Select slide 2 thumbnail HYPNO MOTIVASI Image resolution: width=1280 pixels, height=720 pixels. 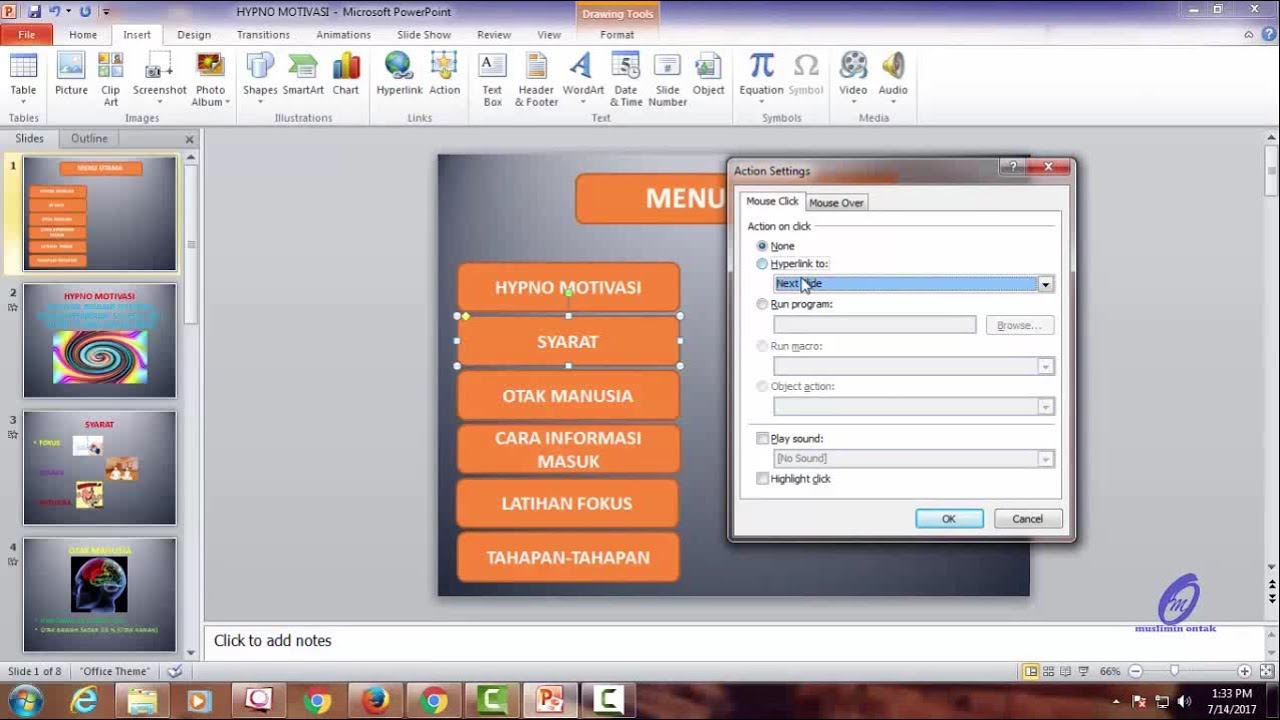click(x=100, y=341)
